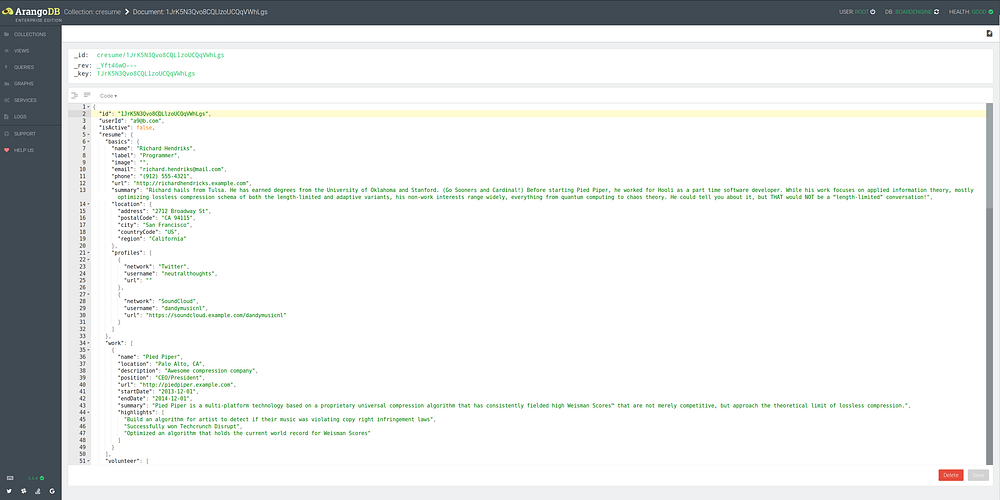Click the ArangoDB avocado logo
1000x500 pixels.
7,11
